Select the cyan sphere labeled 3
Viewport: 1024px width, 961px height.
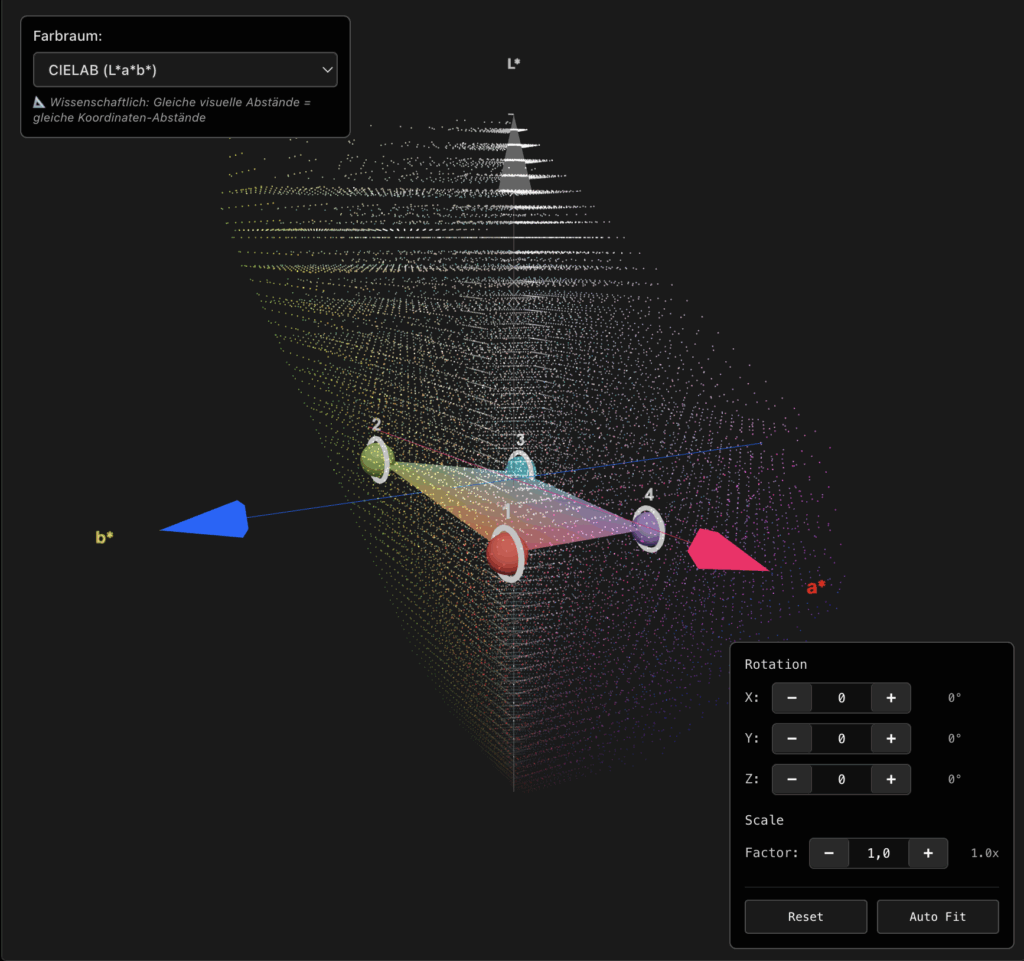coord(519,466)
